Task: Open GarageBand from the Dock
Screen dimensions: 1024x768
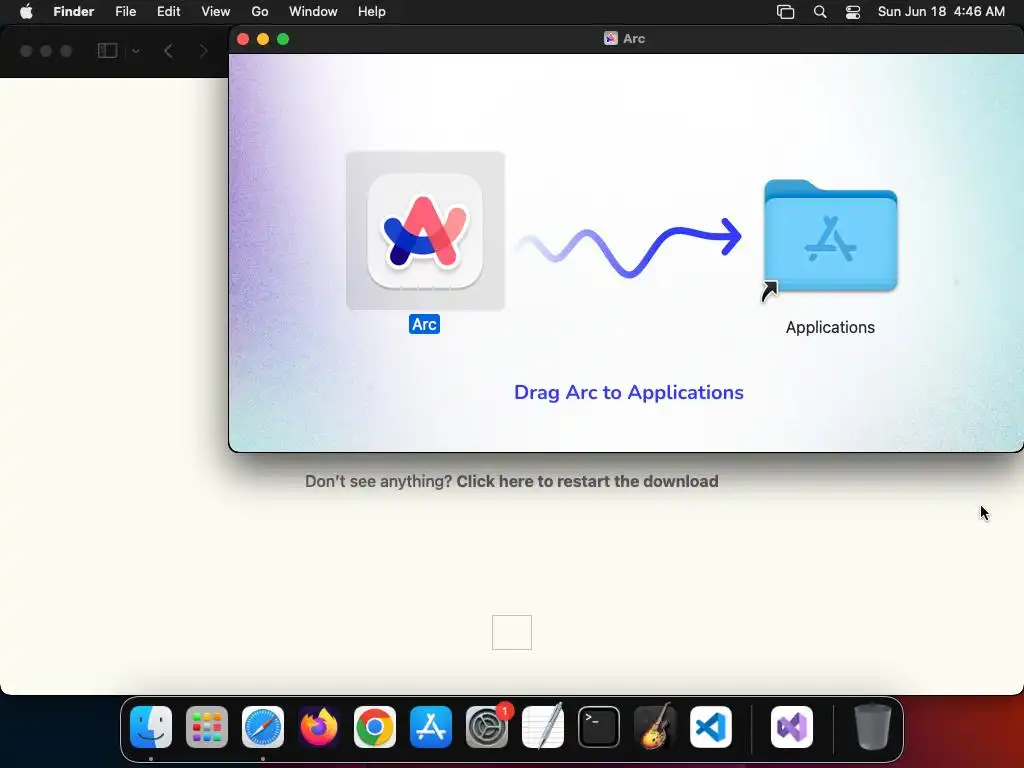Action: [655, 727]
